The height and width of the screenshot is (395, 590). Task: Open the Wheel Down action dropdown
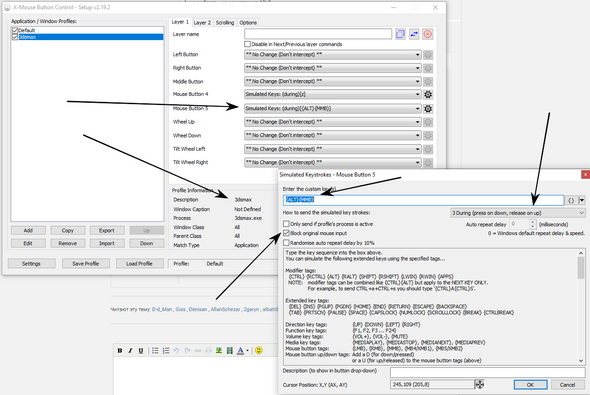point(332,135)
